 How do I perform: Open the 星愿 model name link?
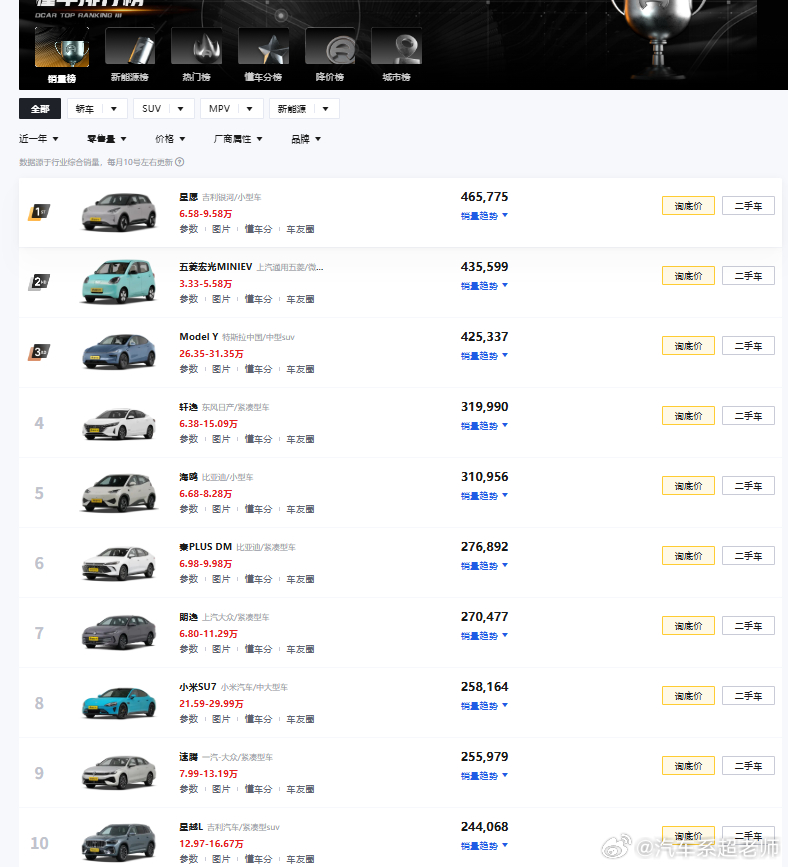(189, 197)
